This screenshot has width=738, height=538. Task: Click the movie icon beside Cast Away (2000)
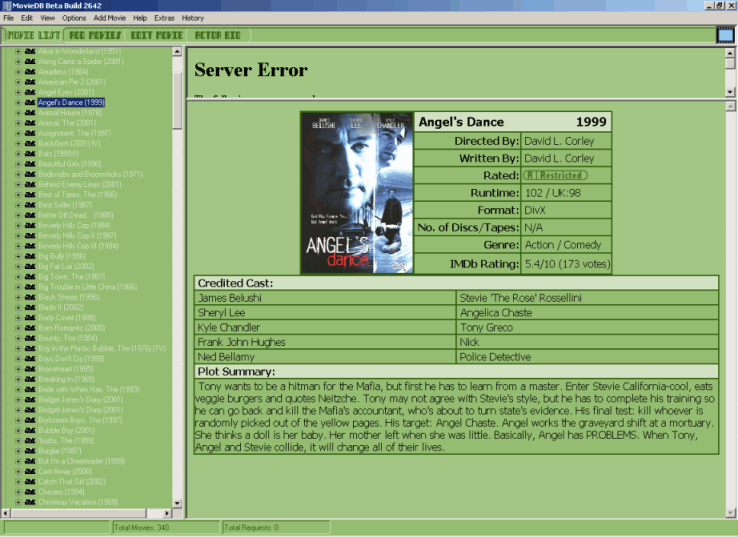pos(30,471)
